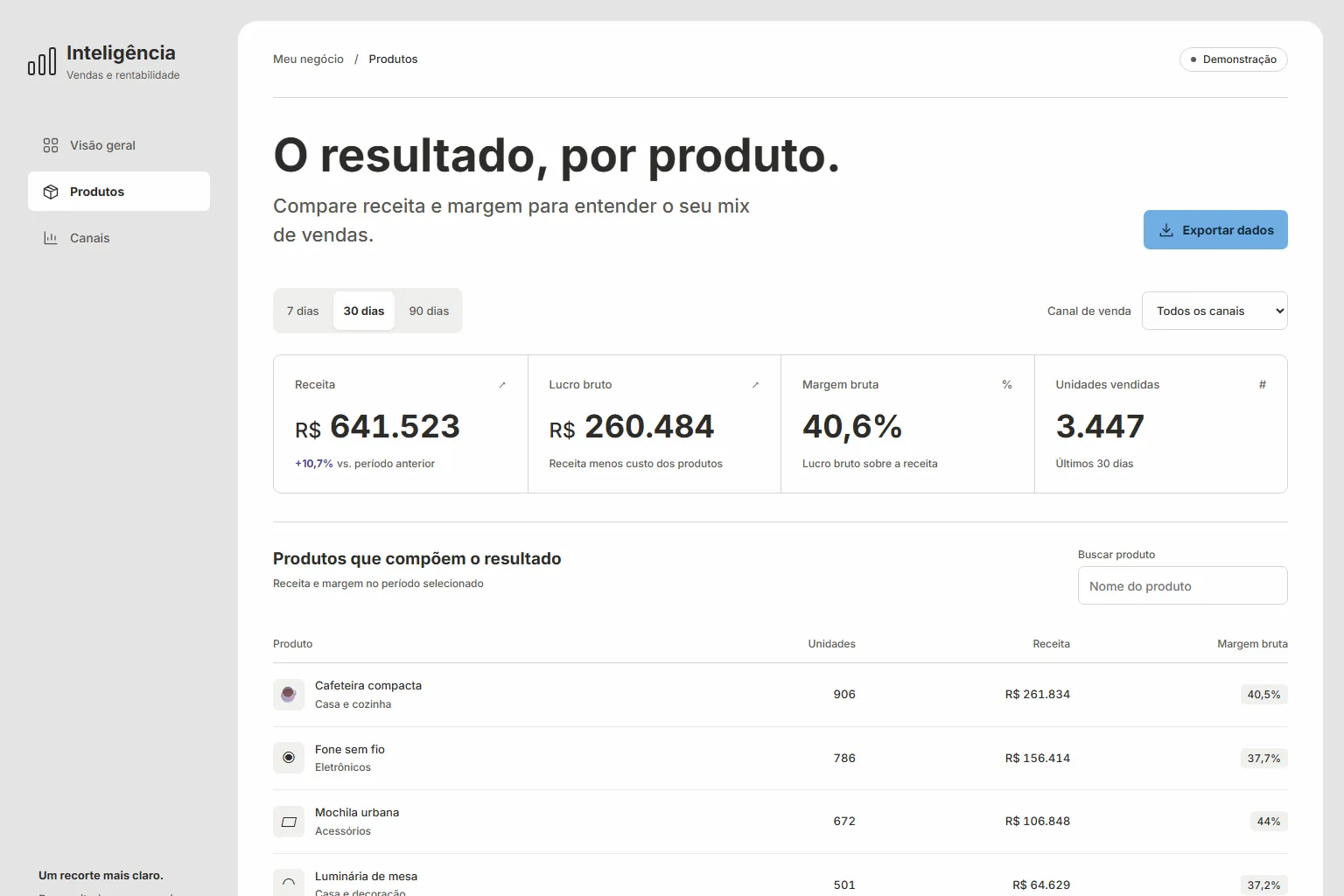Click the Produtos box icon in sidebar
The height and width of the screenshot is (896, 1344).
coord(51,192)
